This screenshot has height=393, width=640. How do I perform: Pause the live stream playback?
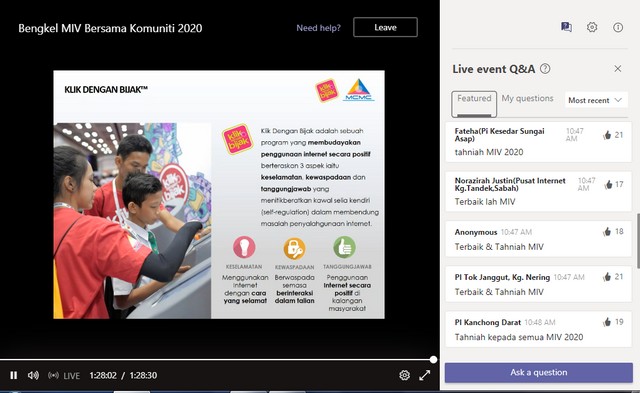13,375
